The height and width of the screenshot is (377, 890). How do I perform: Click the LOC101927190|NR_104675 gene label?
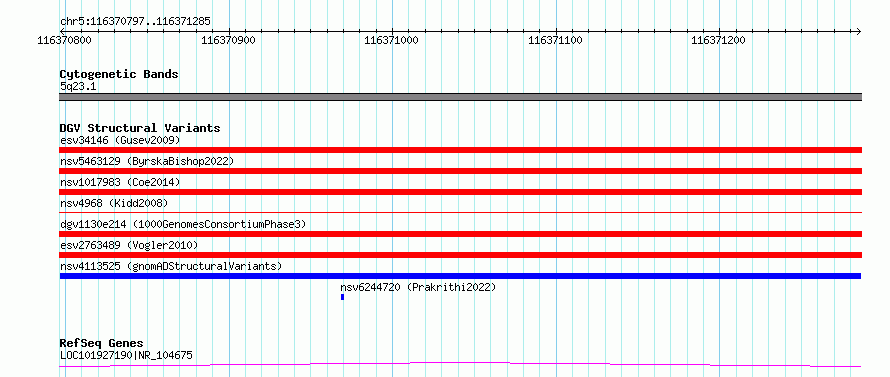pyautogui.click(x=126, y=356)
